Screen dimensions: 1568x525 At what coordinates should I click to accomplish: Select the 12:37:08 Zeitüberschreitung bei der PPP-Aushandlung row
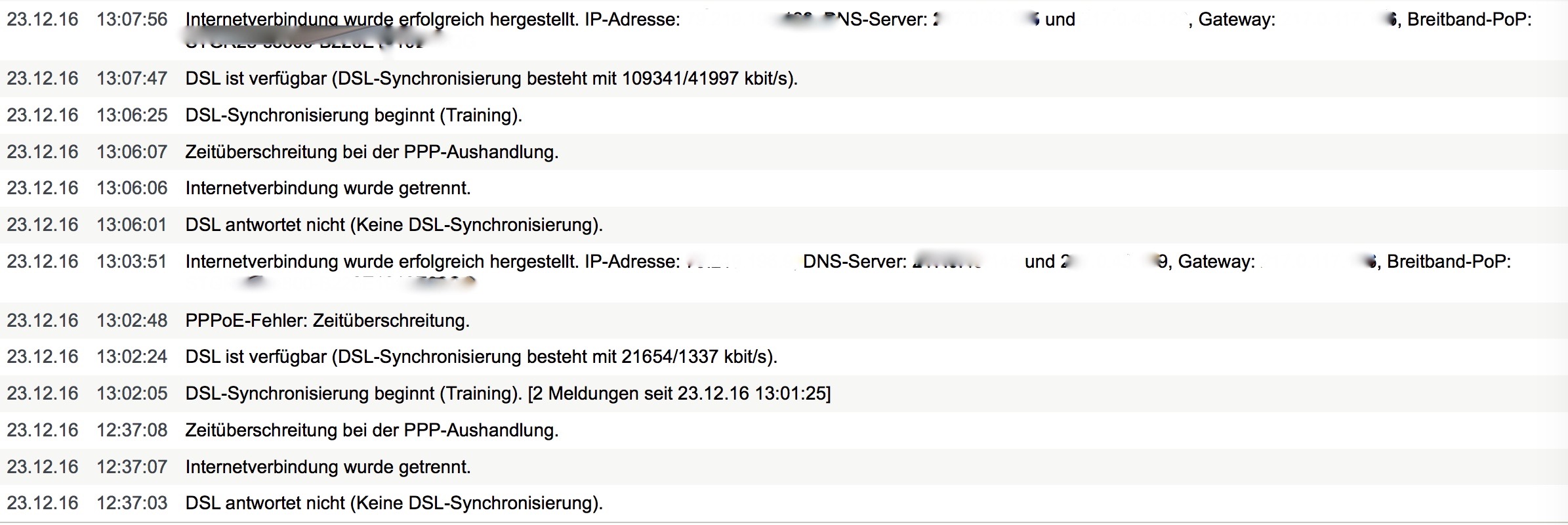[x=784, y=430]
